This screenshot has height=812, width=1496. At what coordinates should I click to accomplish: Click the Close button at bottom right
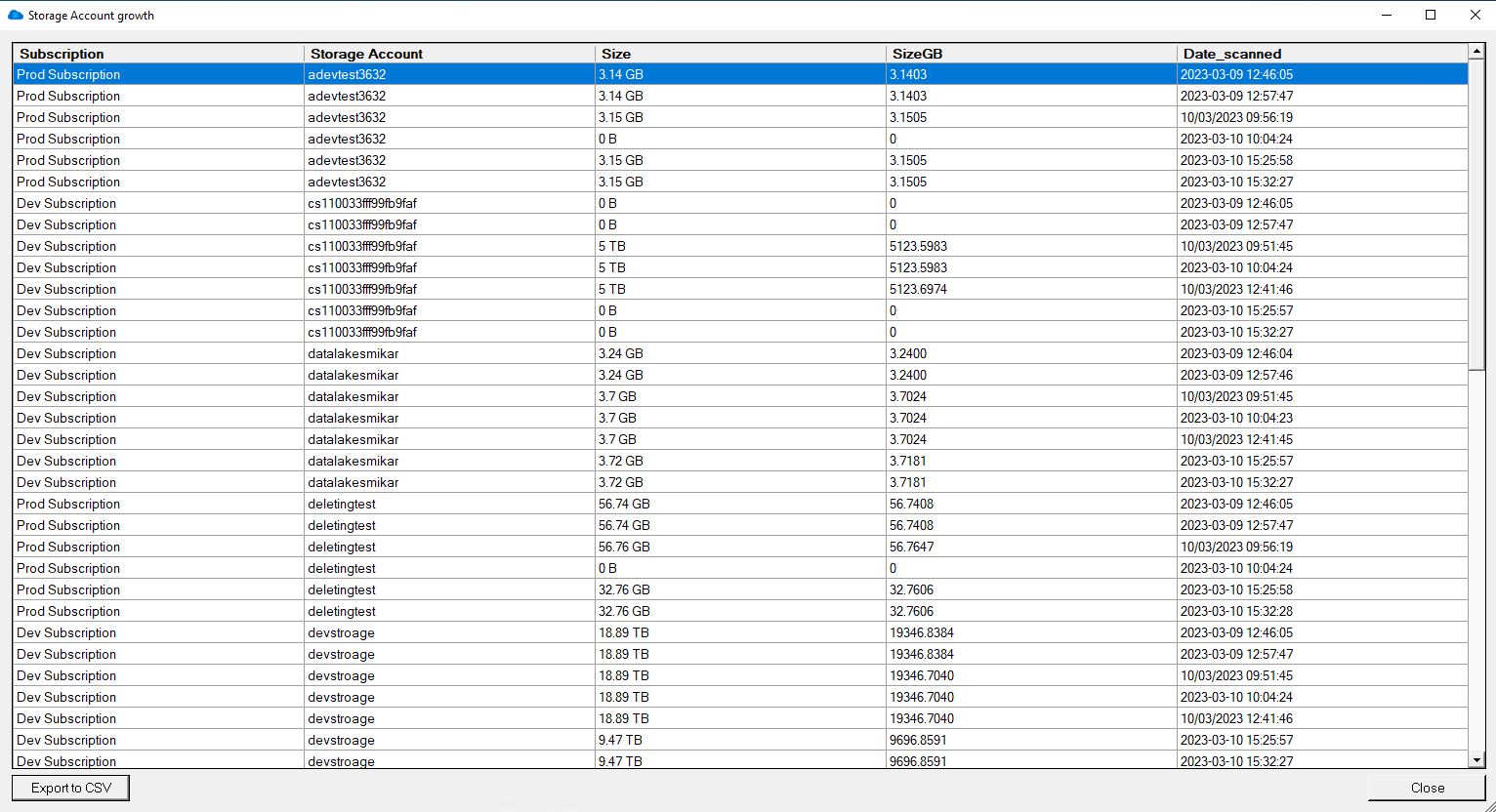[1427, 788]
